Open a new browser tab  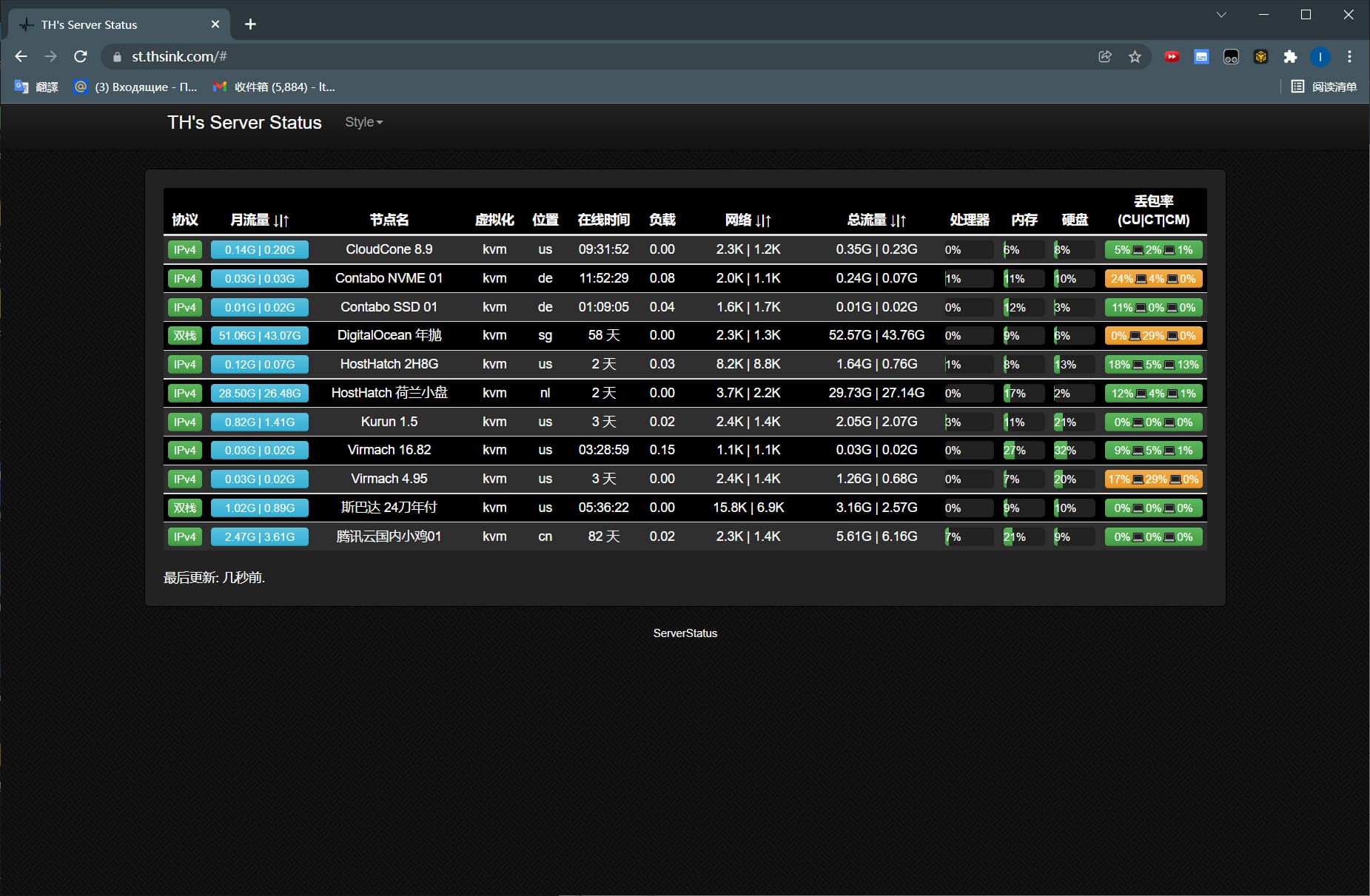coord(250,24)
